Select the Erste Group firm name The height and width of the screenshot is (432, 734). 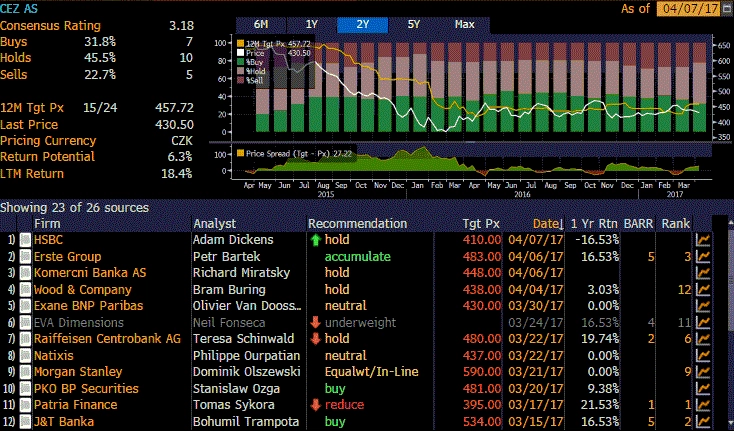(x=67, y=256)
